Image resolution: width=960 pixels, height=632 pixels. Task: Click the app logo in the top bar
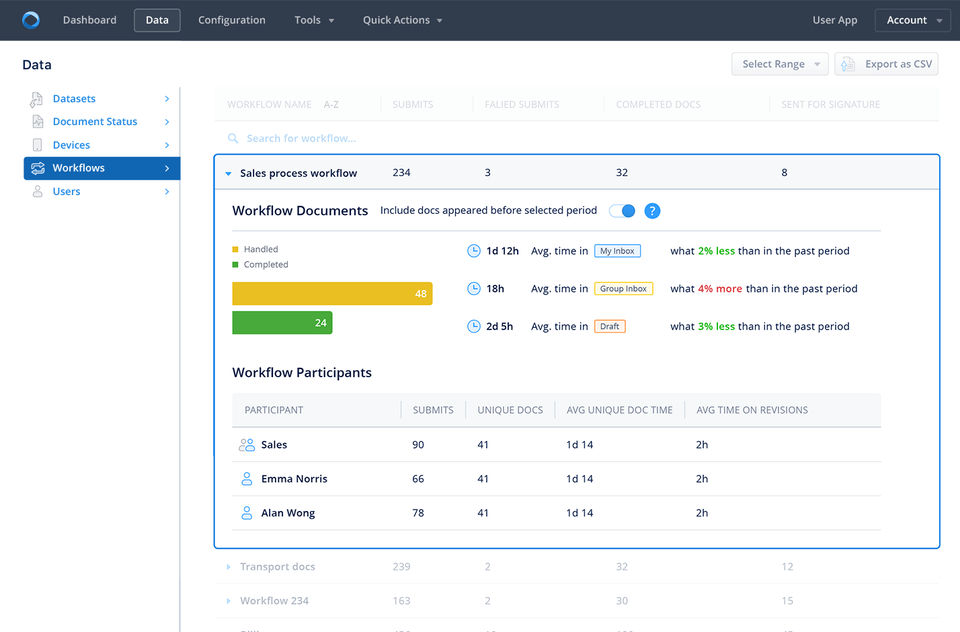(x=31, y=20)
